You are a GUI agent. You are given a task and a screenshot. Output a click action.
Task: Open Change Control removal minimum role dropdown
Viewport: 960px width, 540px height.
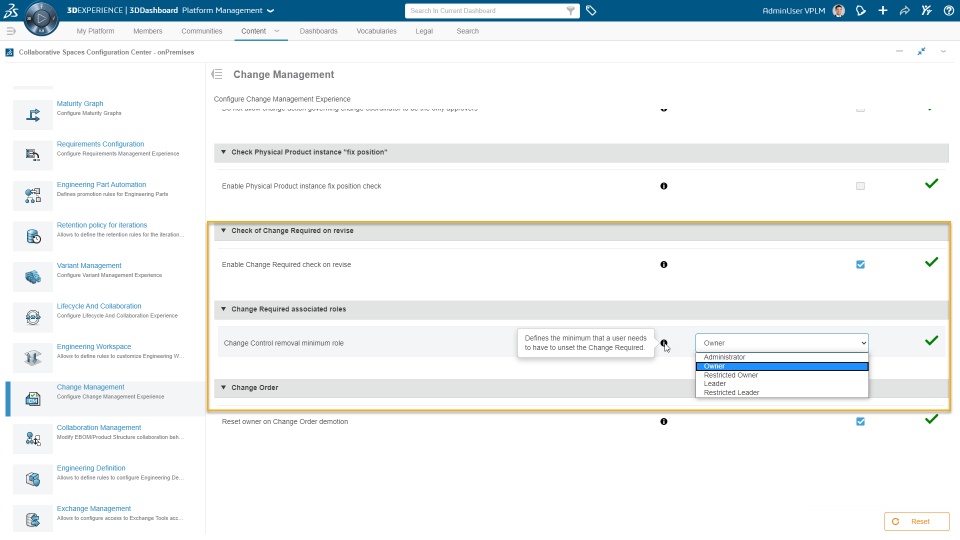[x=782, y=343]
